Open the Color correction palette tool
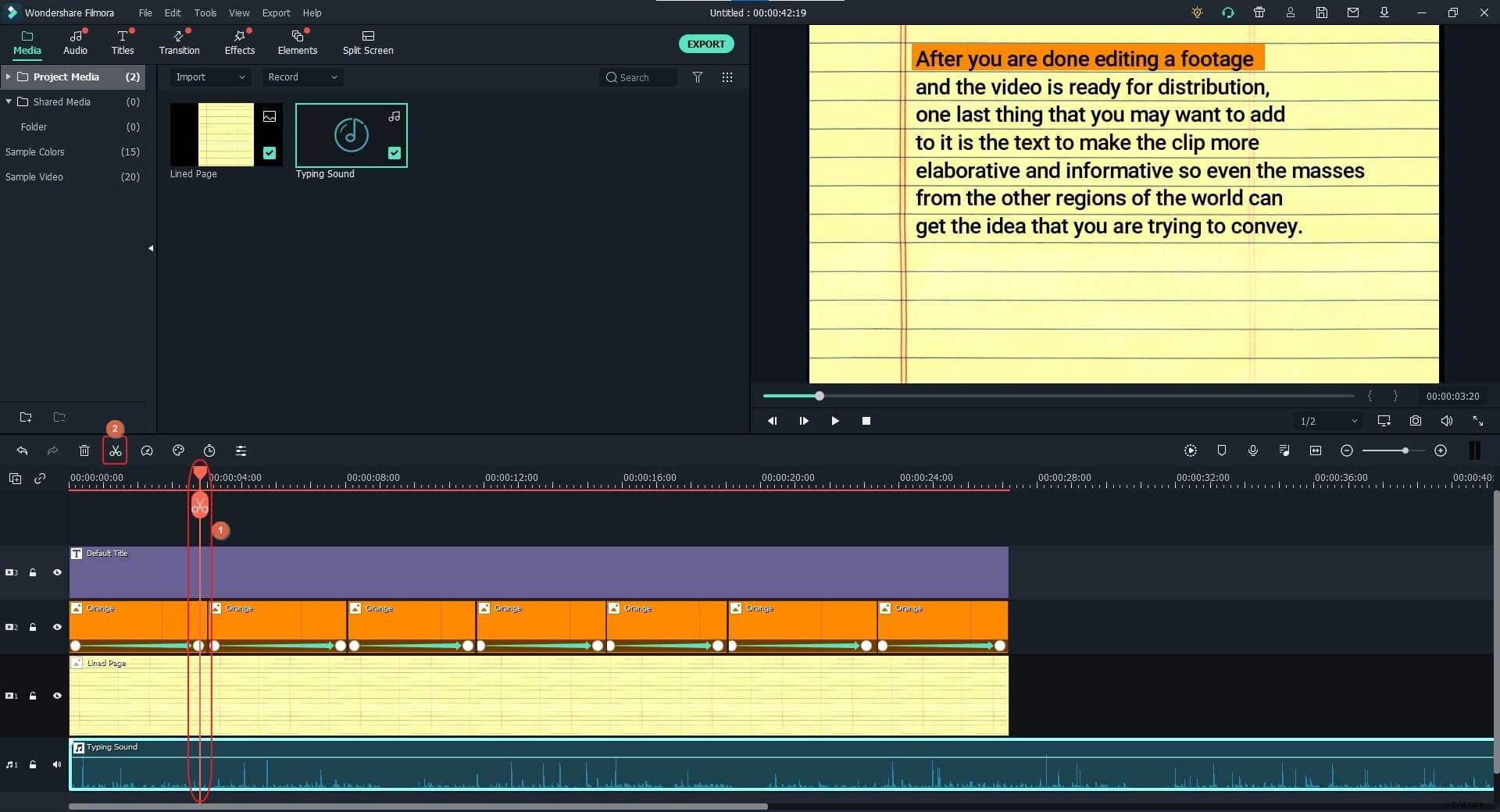1500x812 pixels. 177,451
